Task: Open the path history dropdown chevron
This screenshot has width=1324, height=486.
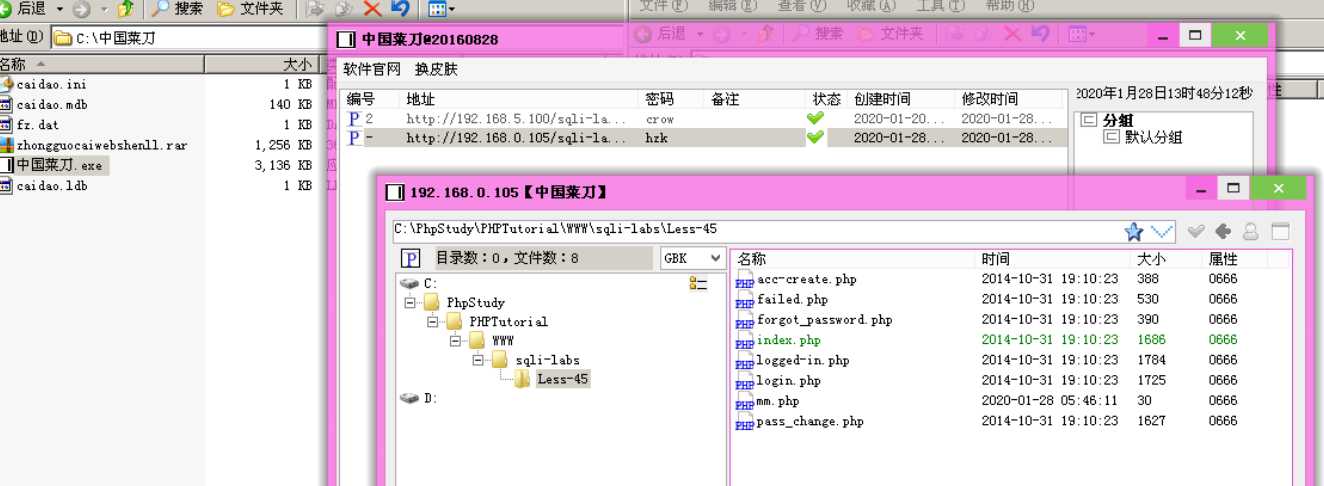Action: (x=1162, y=231)
